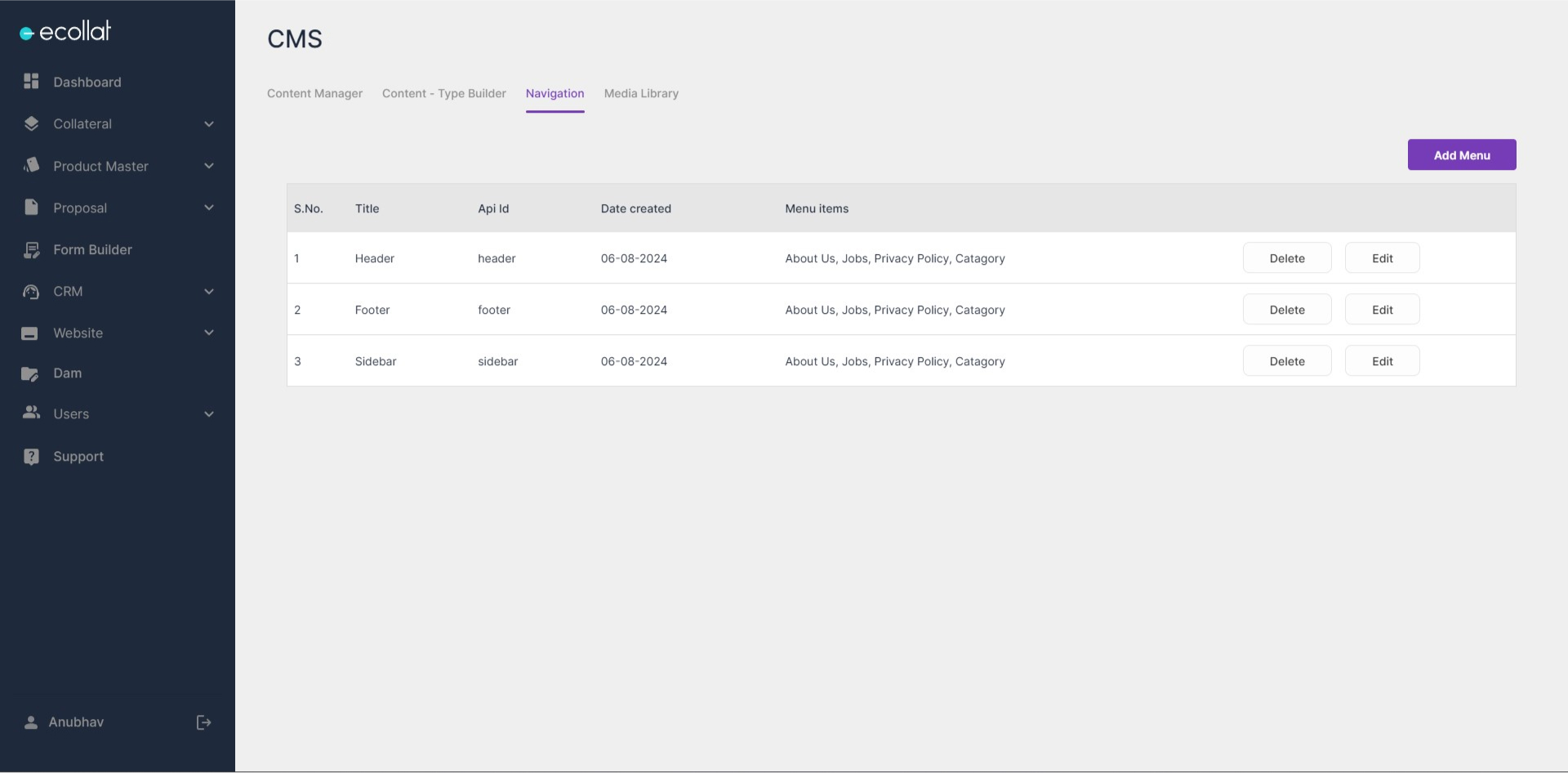Click the CRM headset icon

tap(31, 292)
